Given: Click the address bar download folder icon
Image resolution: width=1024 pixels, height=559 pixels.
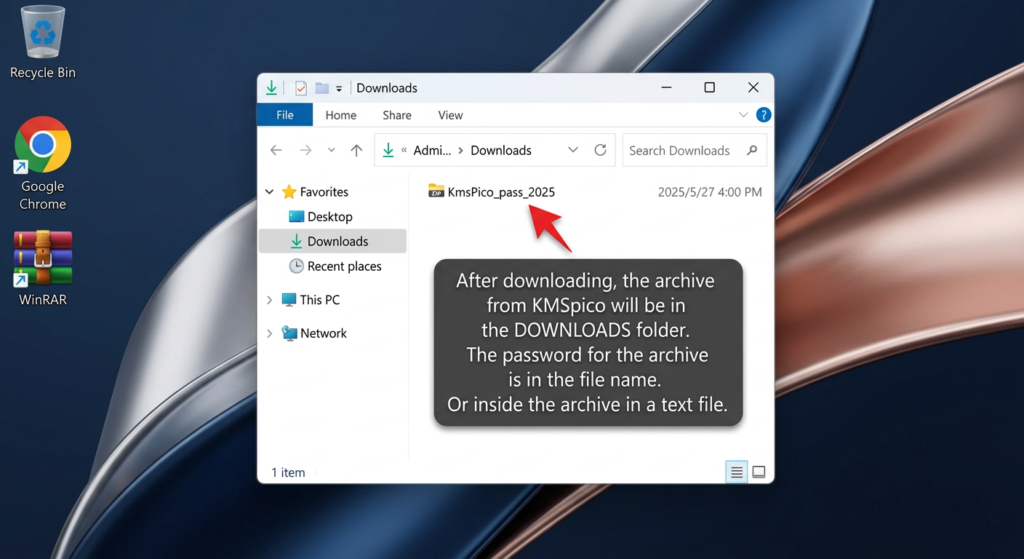Looking at the screenshot, I should click(388, 150).
